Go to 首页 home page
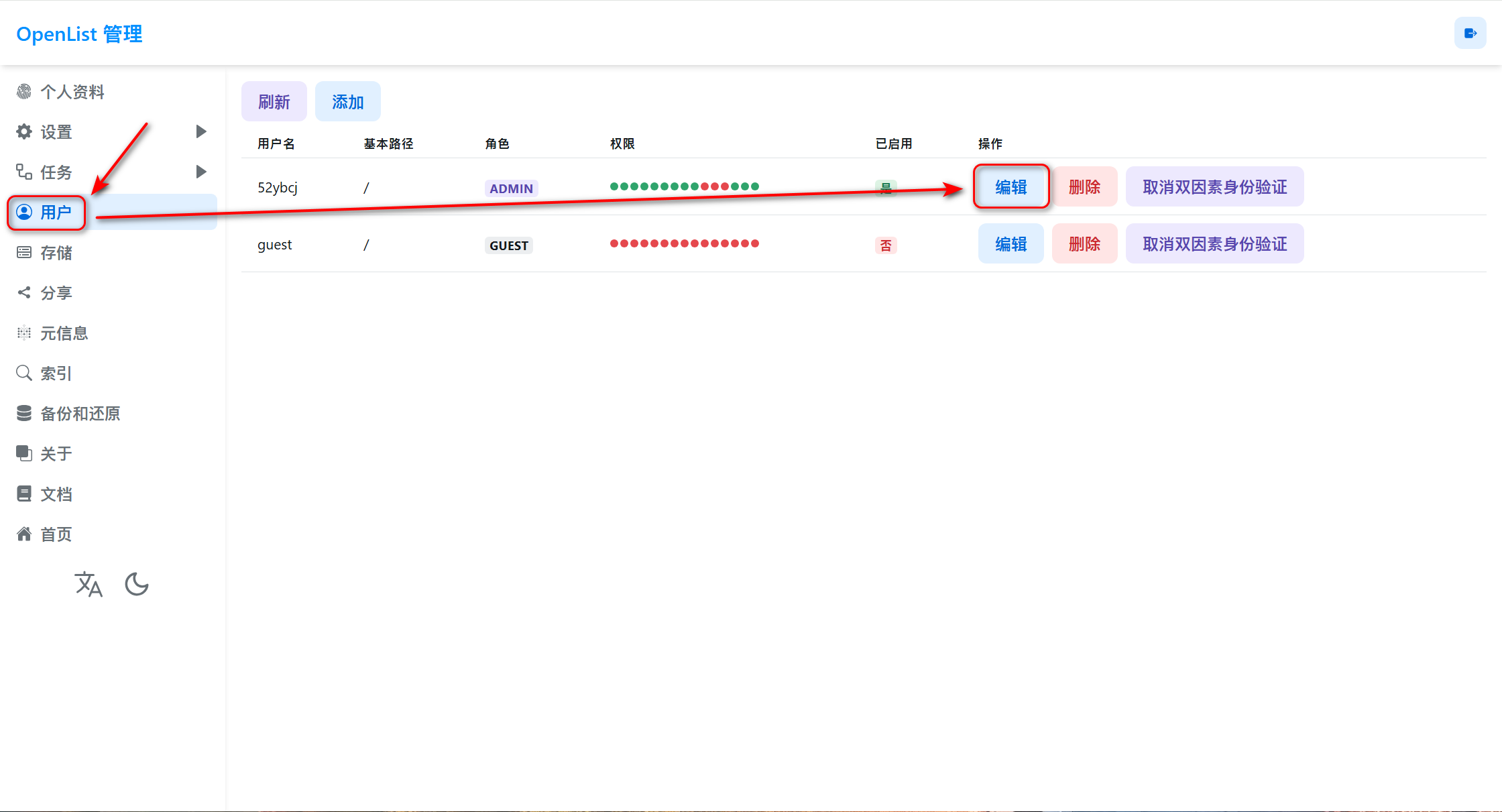Image resolution: width=1502 pixels, height=812 pixels. pyautogui.click(x=57, y=534)
